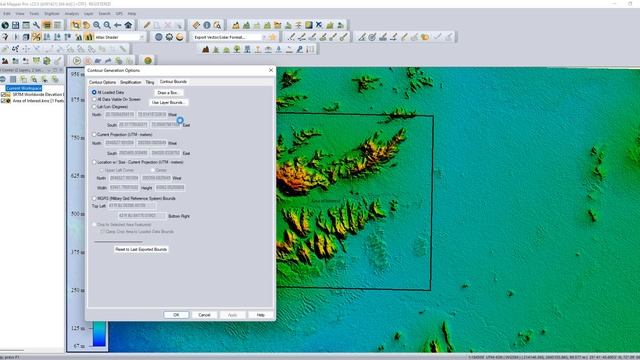Open the Layer menu
The image size is (640, 360).
(89, 14)
